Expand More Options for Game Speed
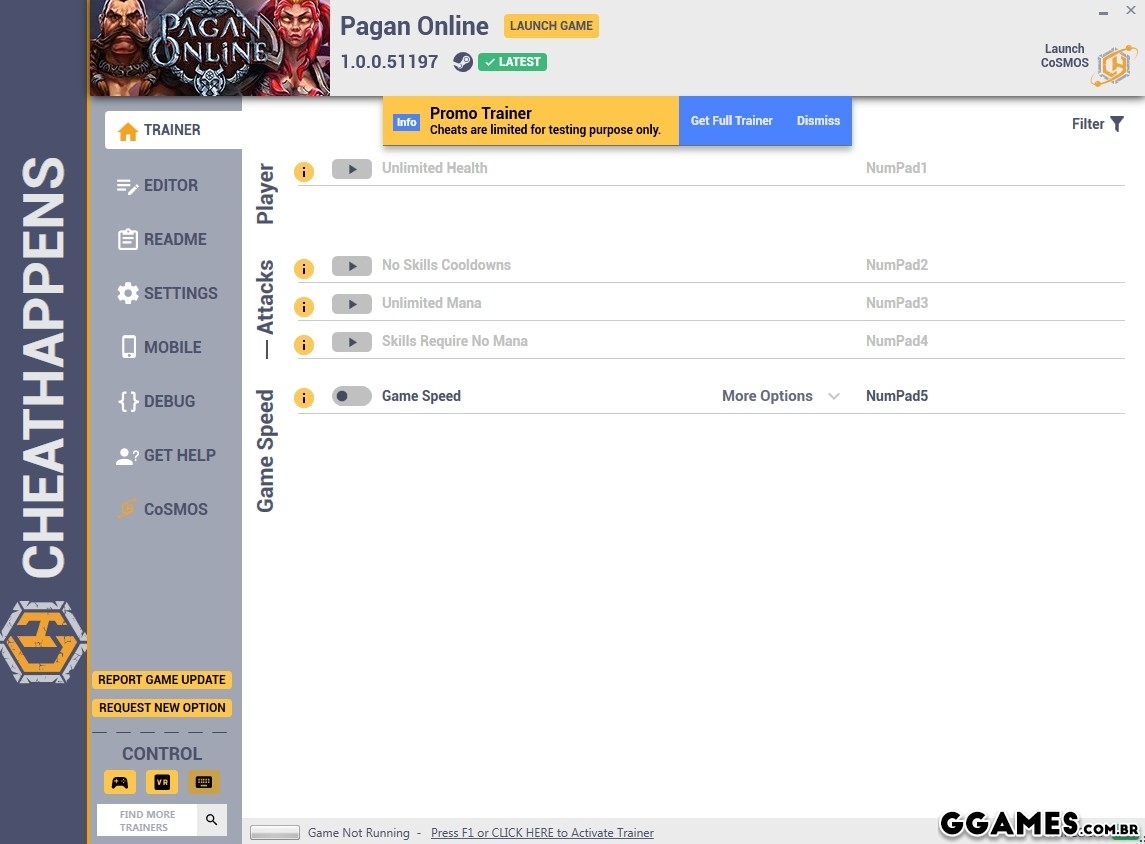 pyautogui.click(x=780, y=396)
